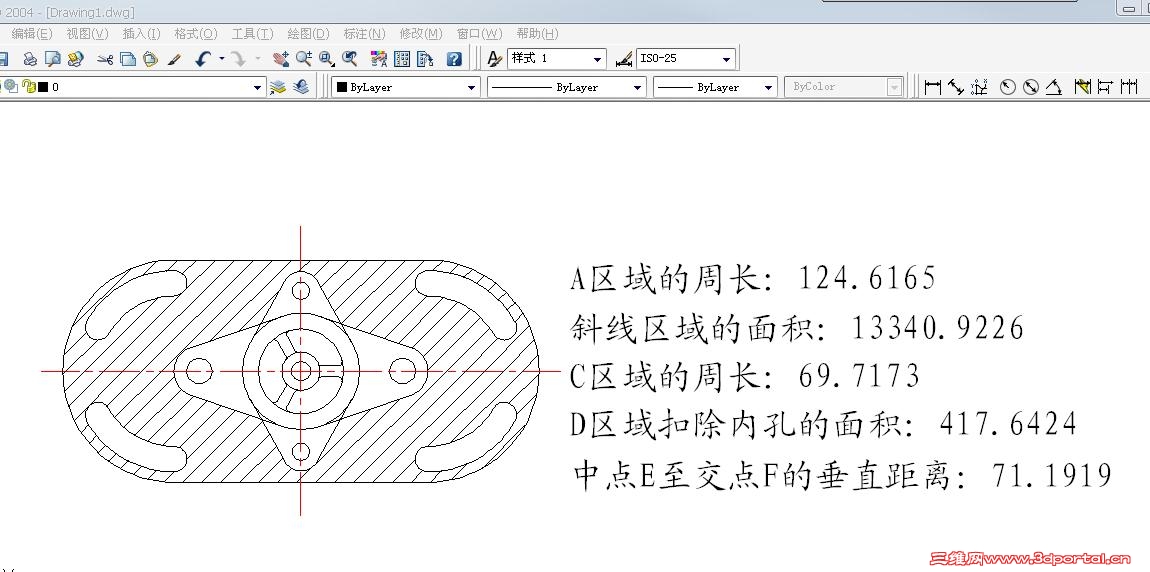Open the Tool Palettes icon

[425, 59]
